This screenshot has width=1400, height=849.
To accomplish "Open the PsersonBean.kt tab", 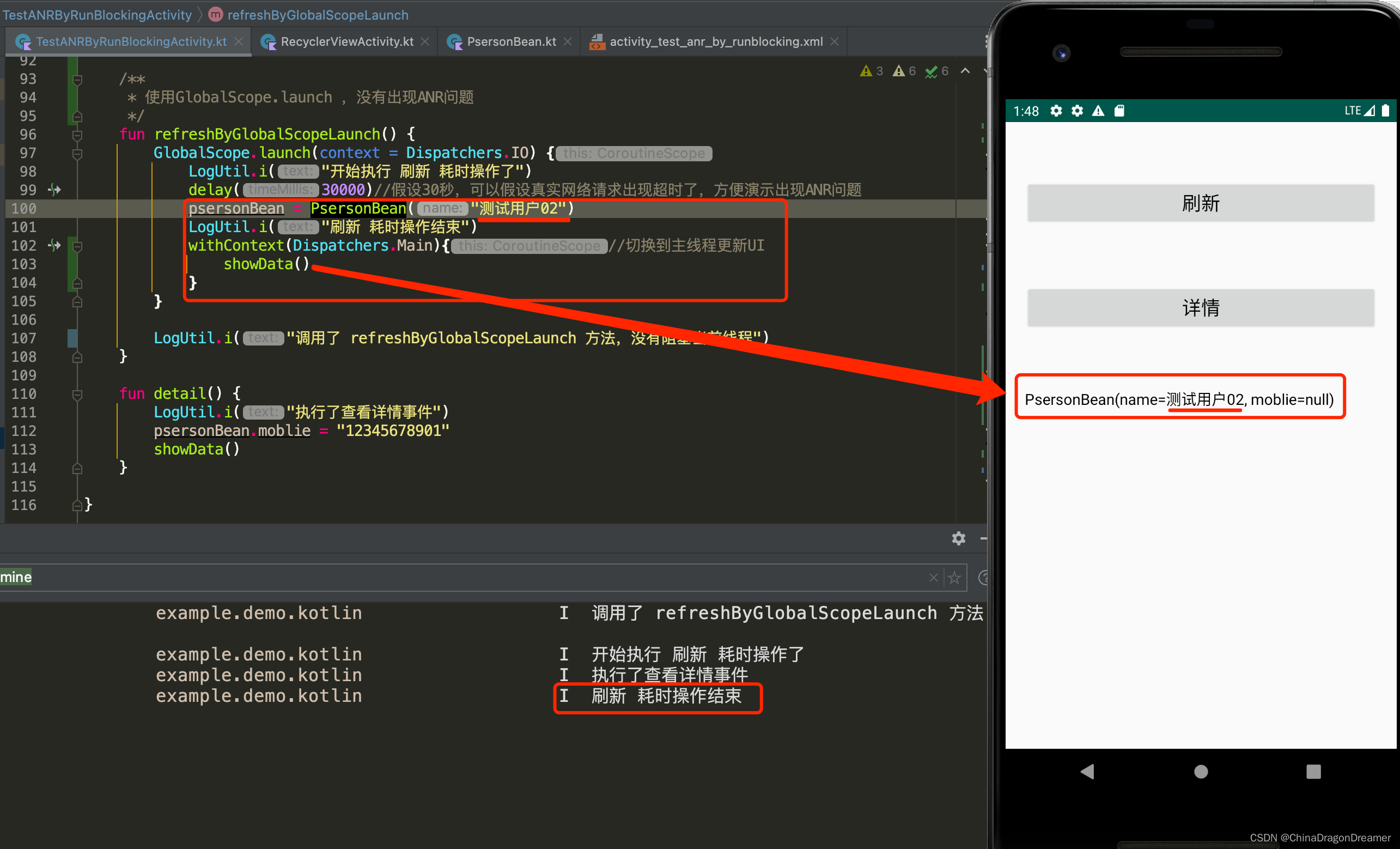I will click(x=512, y=41).
